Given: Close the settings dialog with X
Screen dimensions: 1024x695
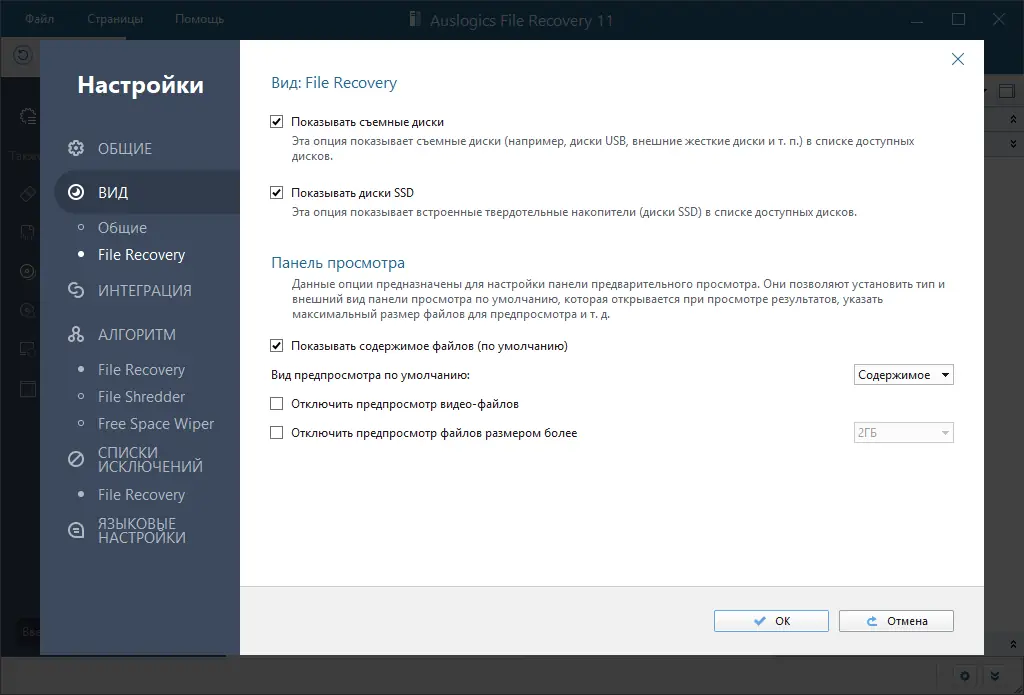Looking at the screenshot, I should (957, 59).
